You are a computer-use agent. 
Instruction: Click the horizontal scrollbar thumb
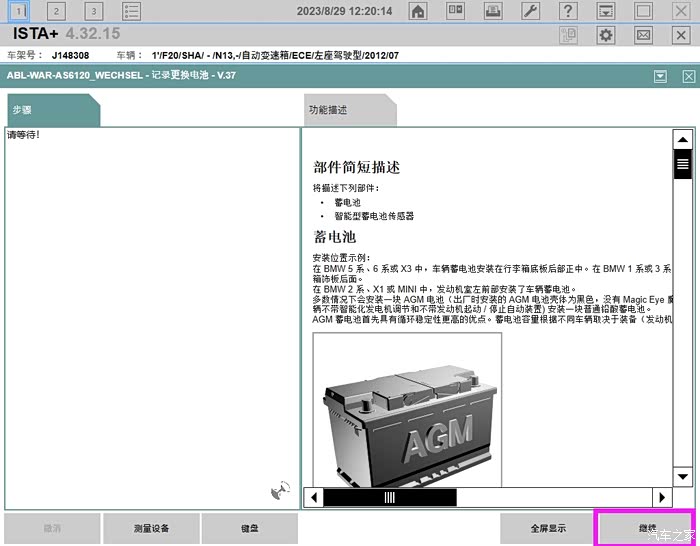[x=390, y=497]
